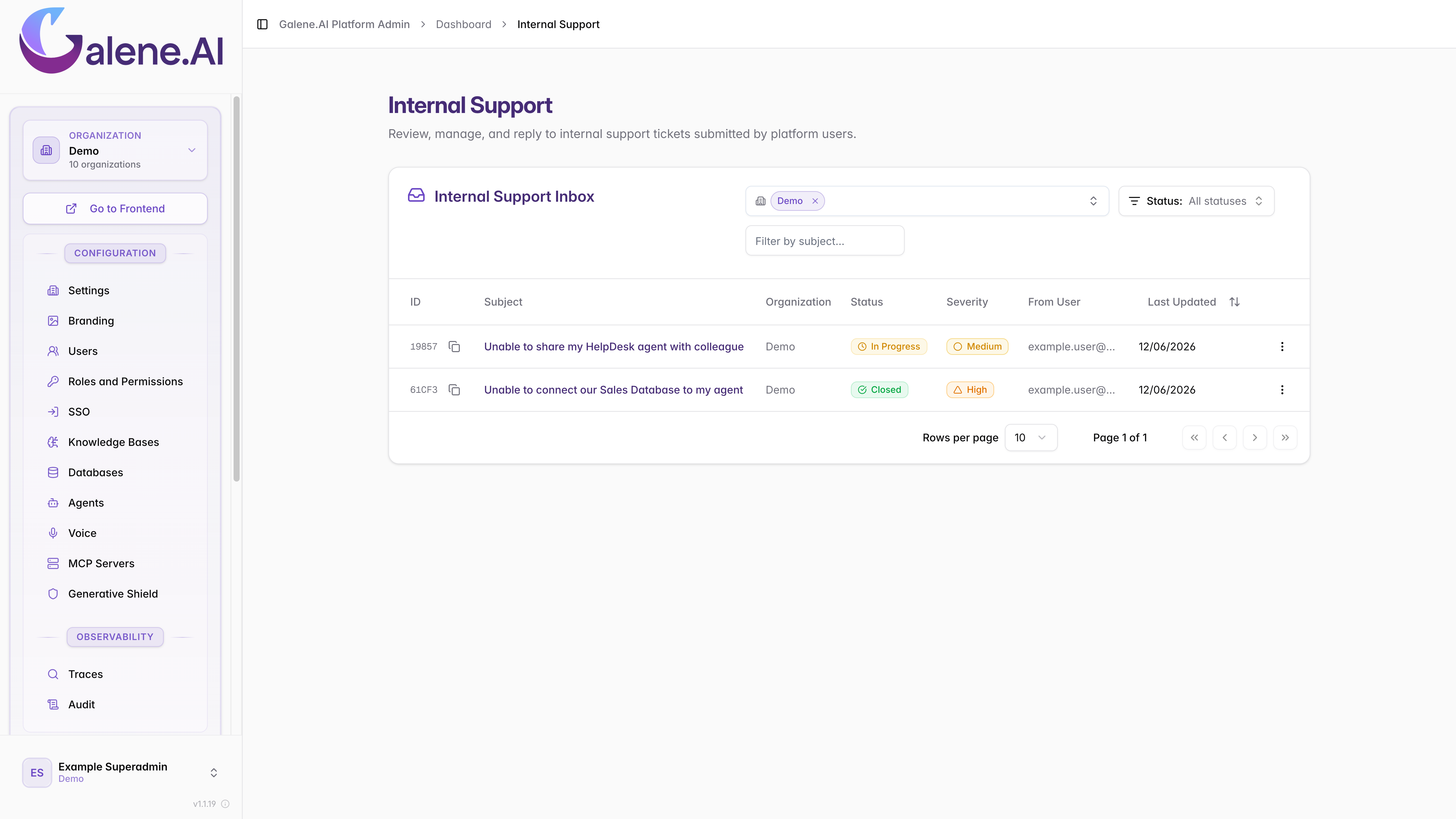Sort by Last Updated arrows icon
This screenshot has width=1456, height=819.
[1234, 302]
